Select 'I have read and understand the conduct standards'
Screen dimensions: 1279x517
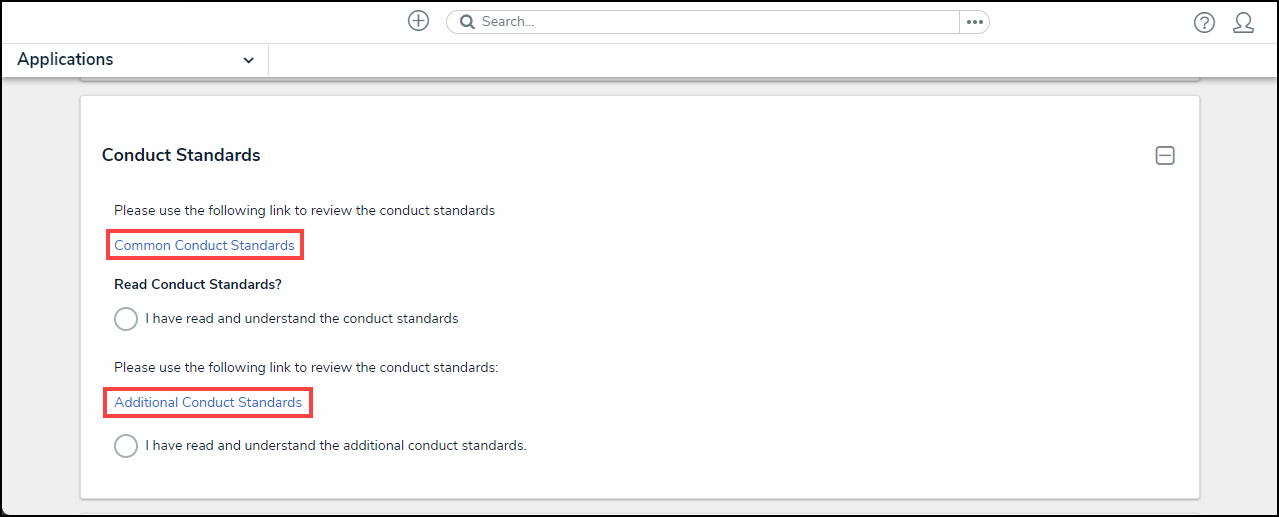pyautogui.click(x=126, y=319)
